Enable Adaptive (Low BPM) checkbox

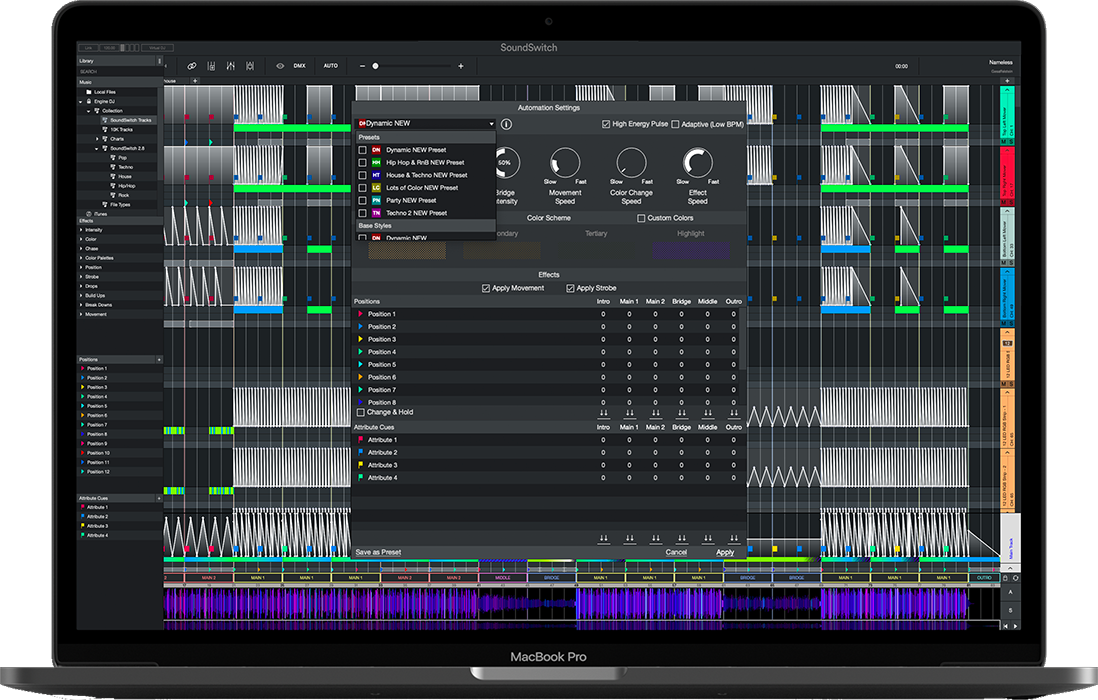coord(675,124)
